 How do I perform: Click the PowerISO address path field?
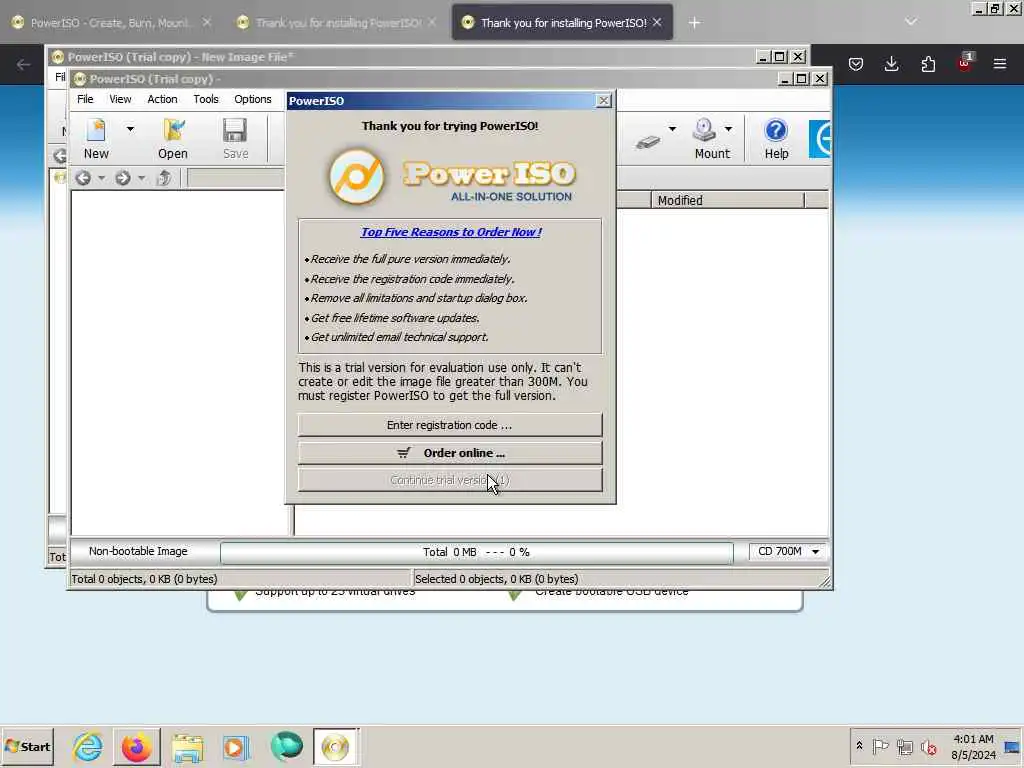(236, 178)
